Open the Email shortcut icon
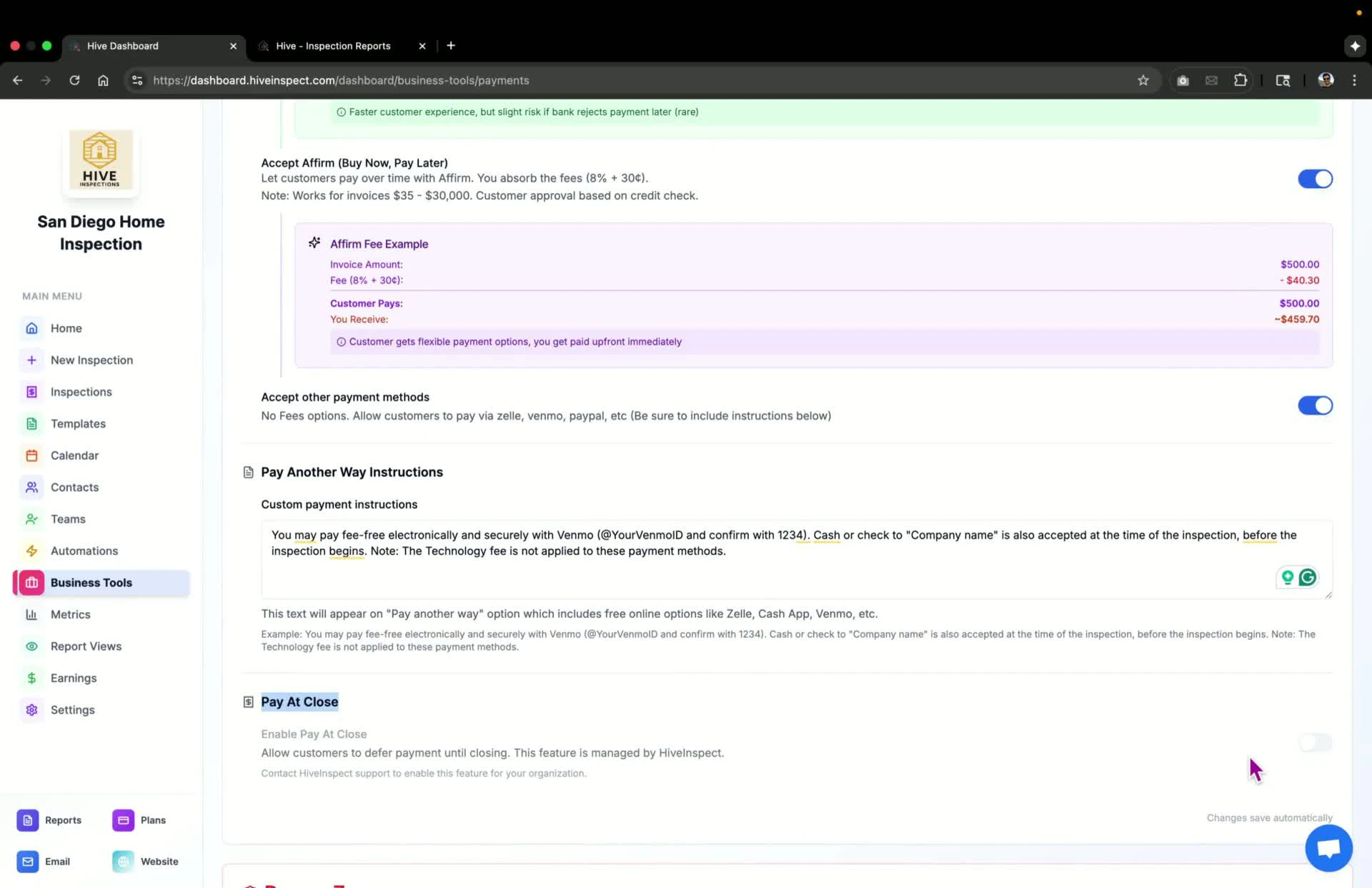Screen dimensions: 1372x888 pyautogui.click(x=27, y=862)
